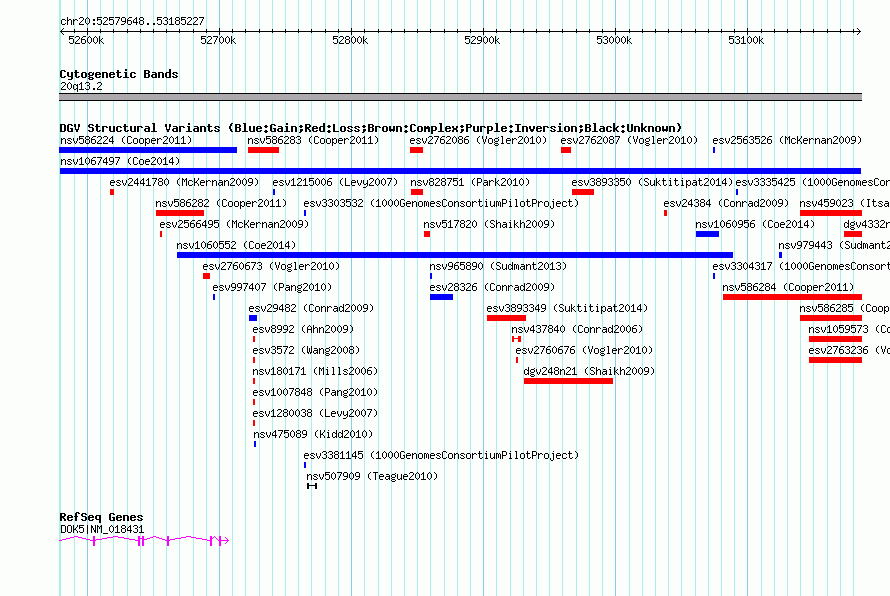This screenshot has width=890, height=596.
Task: Select nsv1067497 (Coe2014) label
Action: [120, 161]
